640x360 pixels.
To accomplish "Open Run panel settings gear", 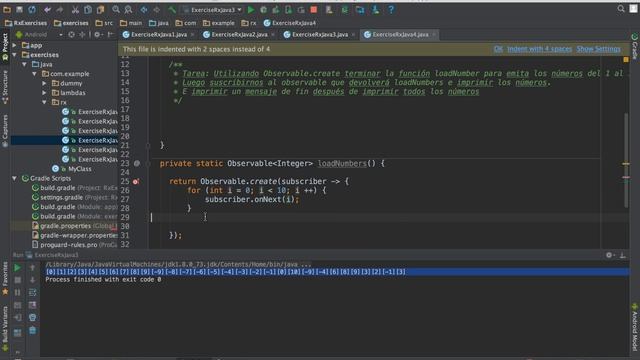I will pyautogui.click(x=609, y=255).
